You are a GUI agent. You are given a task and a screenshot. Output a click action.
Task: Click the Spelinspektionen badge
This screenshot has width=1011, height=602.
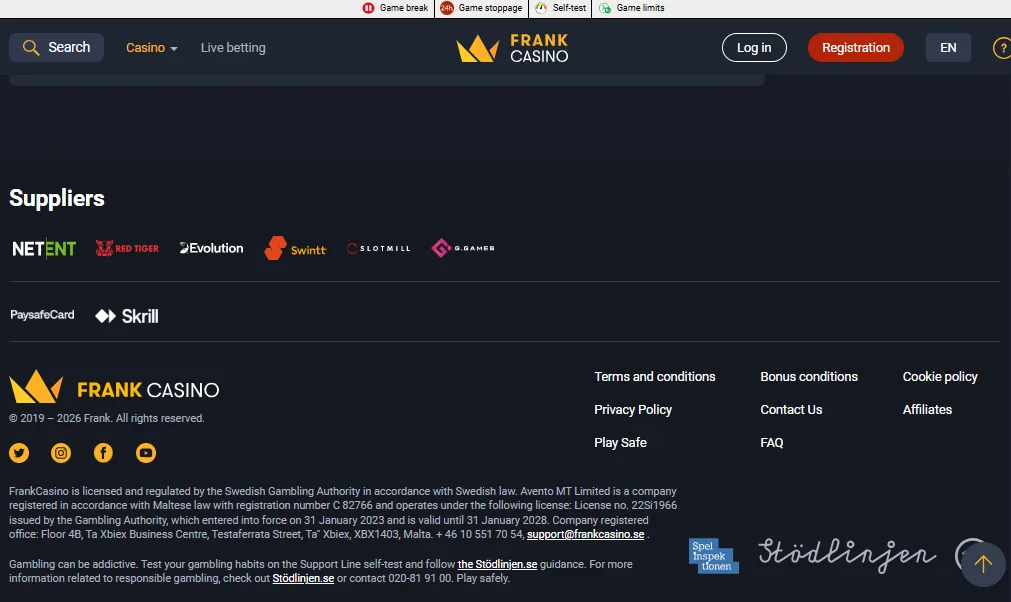[x=714, y=556]
